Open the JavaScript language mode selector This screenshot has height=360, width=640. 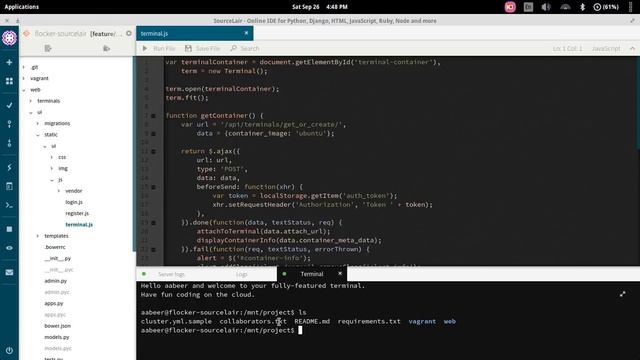tap(606, 49)
